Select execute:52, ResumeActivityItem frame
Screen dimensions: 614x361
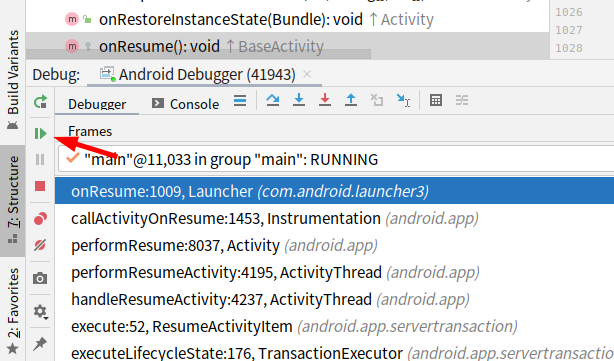point(334,327)
